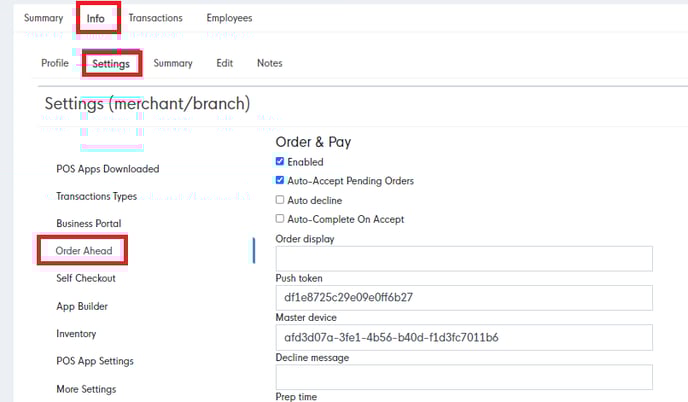Toggle Auto-Accept Pending Orders checkbox

tap(280, 181)
